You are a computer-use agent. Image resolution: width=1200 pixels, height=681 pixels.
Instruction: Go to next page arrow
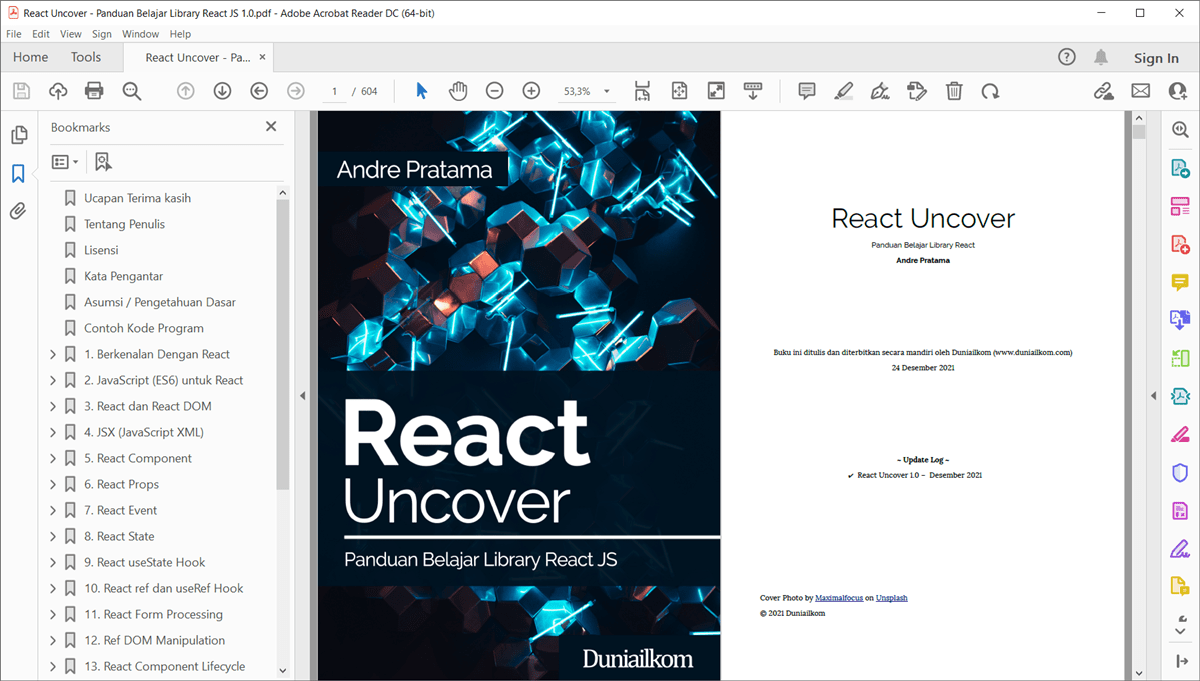pos(222,91)
